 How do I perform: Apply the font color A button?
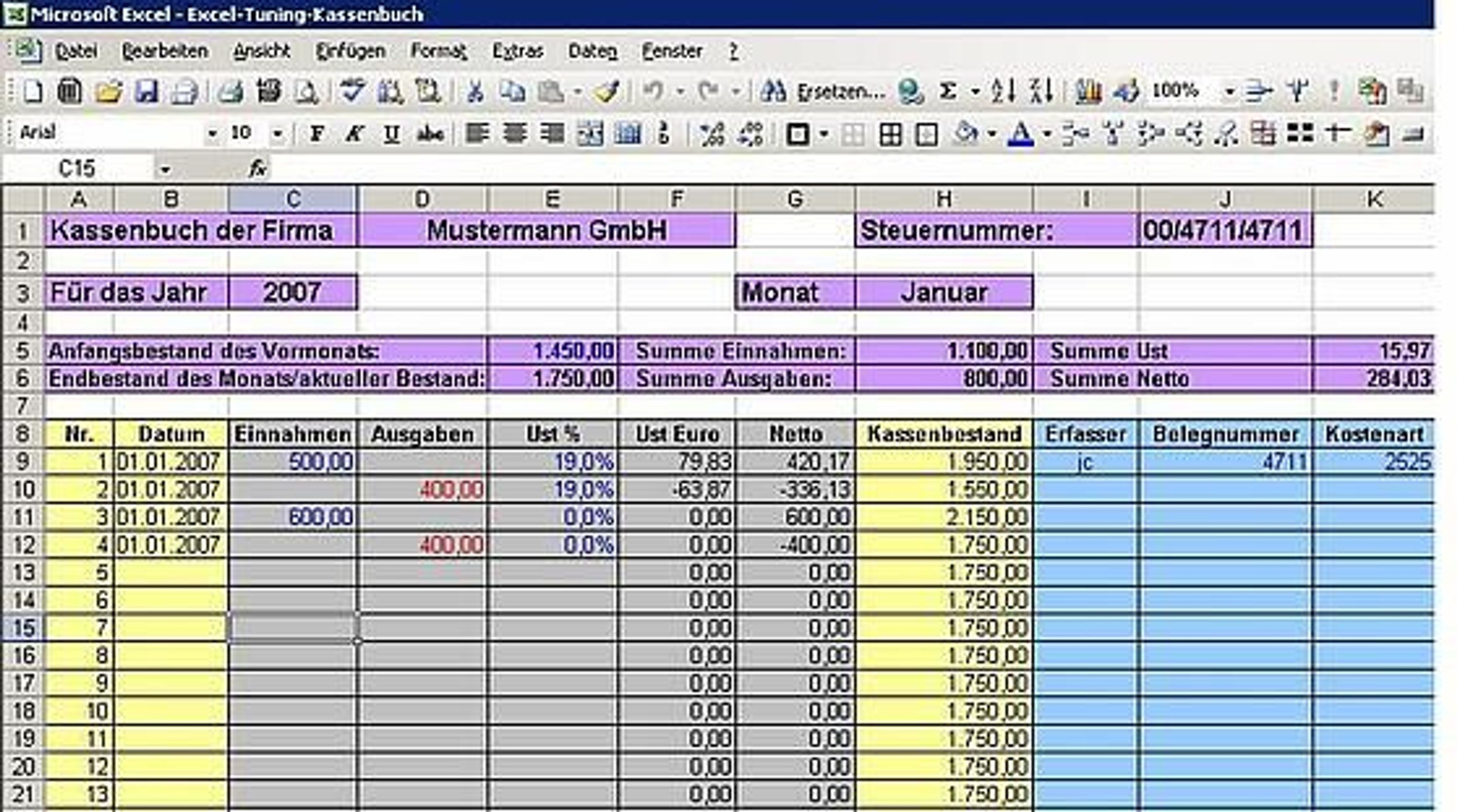point(1021,135)
